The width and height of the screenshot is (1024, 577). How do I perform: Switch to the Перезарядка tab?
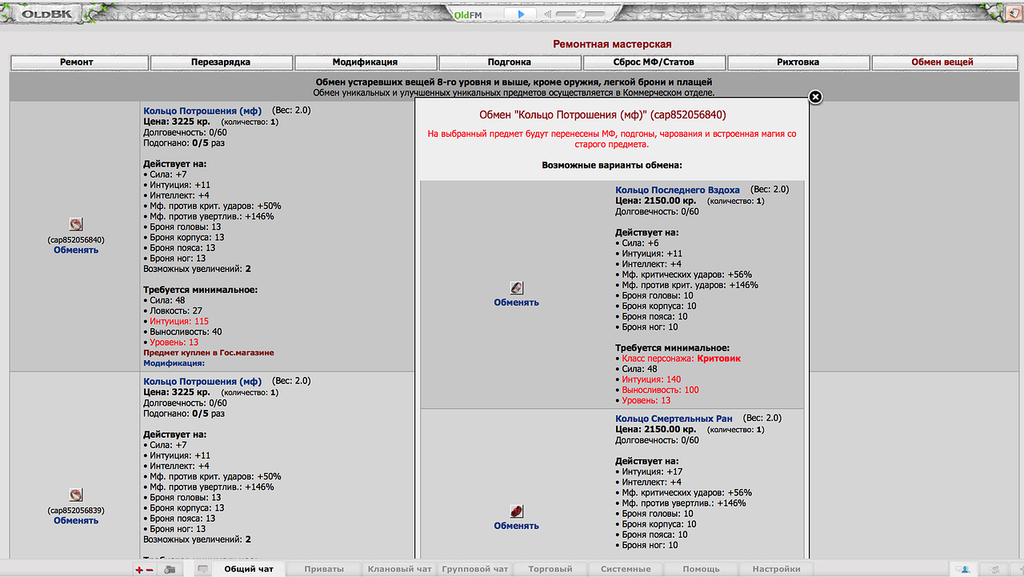click(x=221, y=62)
